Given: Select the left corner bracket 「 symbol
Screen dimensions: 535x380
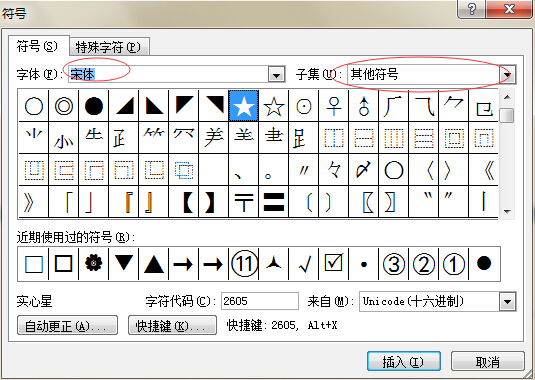Looking at the screenshot, I should [x=64, y=202].
